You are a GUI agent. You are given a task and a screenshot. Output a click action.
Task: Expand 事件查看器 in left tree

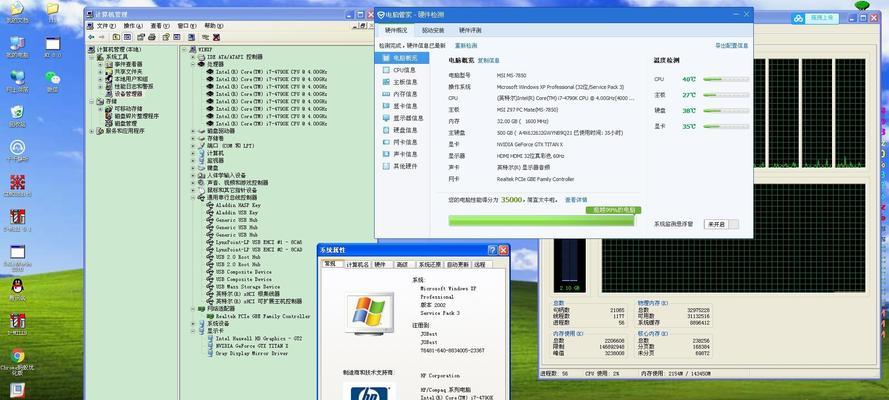coord(100,65)
